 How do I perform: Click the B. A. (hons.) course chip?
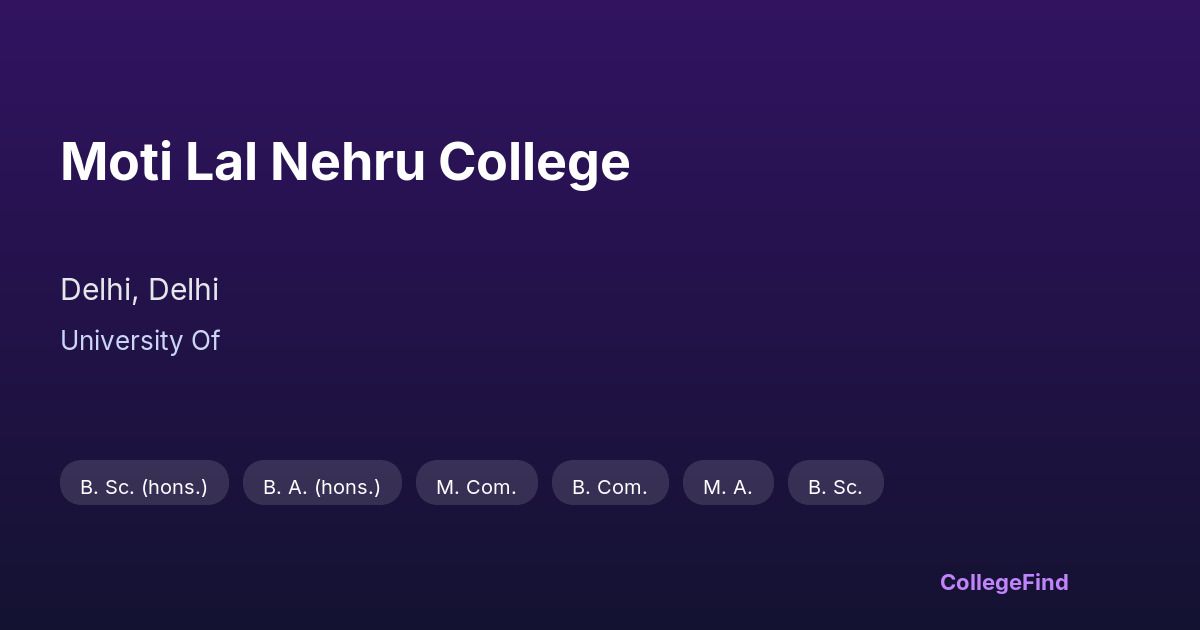(x=322, y=483)
